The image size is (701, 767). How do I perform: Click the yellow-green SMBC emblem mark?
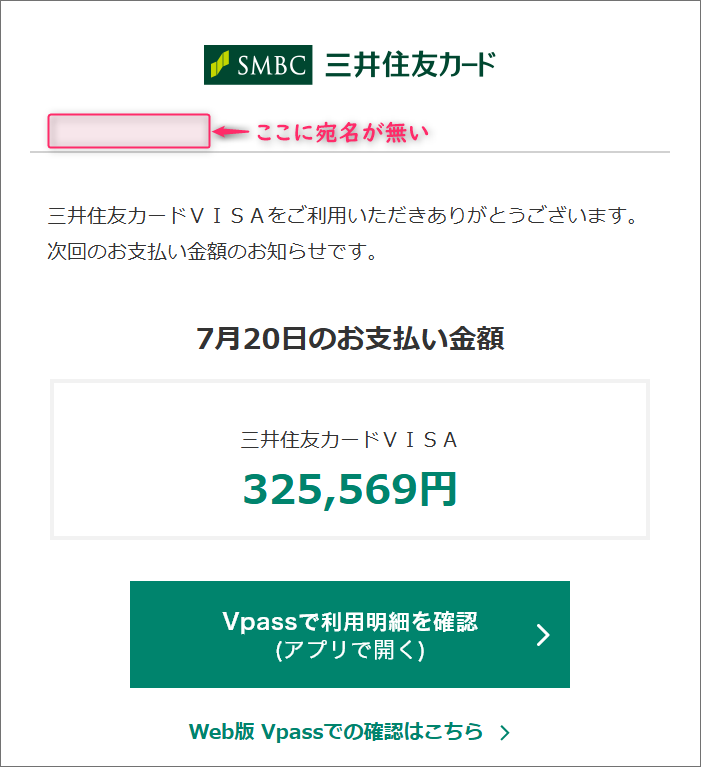pos(220,64)
